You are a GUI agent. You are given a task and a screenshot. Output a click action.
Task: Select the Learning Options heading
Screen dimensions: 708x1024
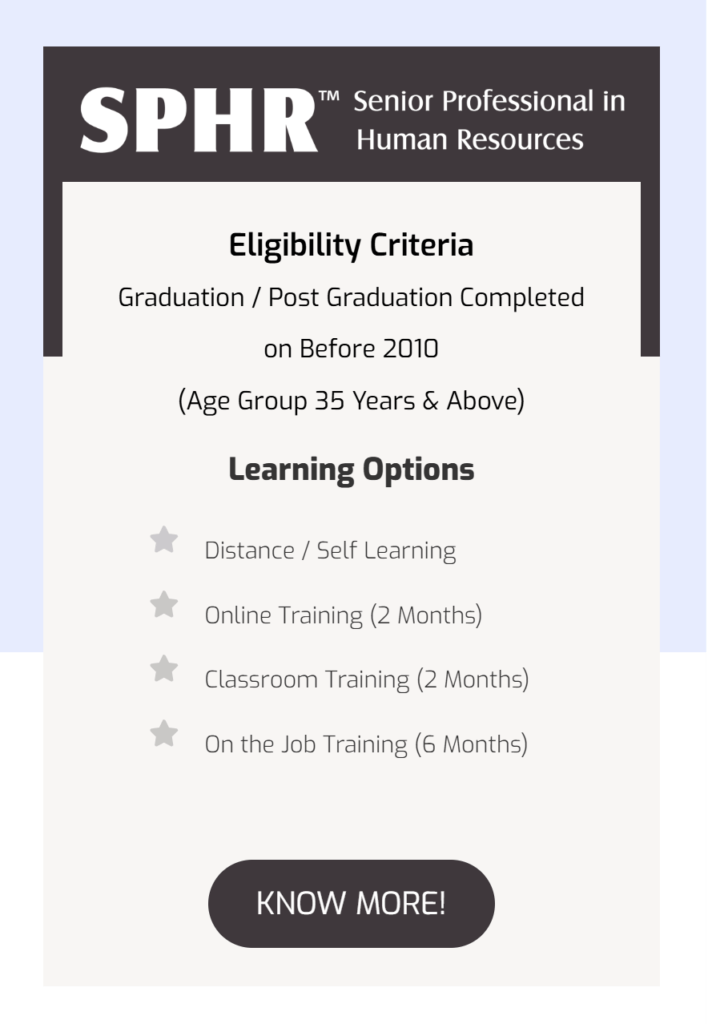352,468
